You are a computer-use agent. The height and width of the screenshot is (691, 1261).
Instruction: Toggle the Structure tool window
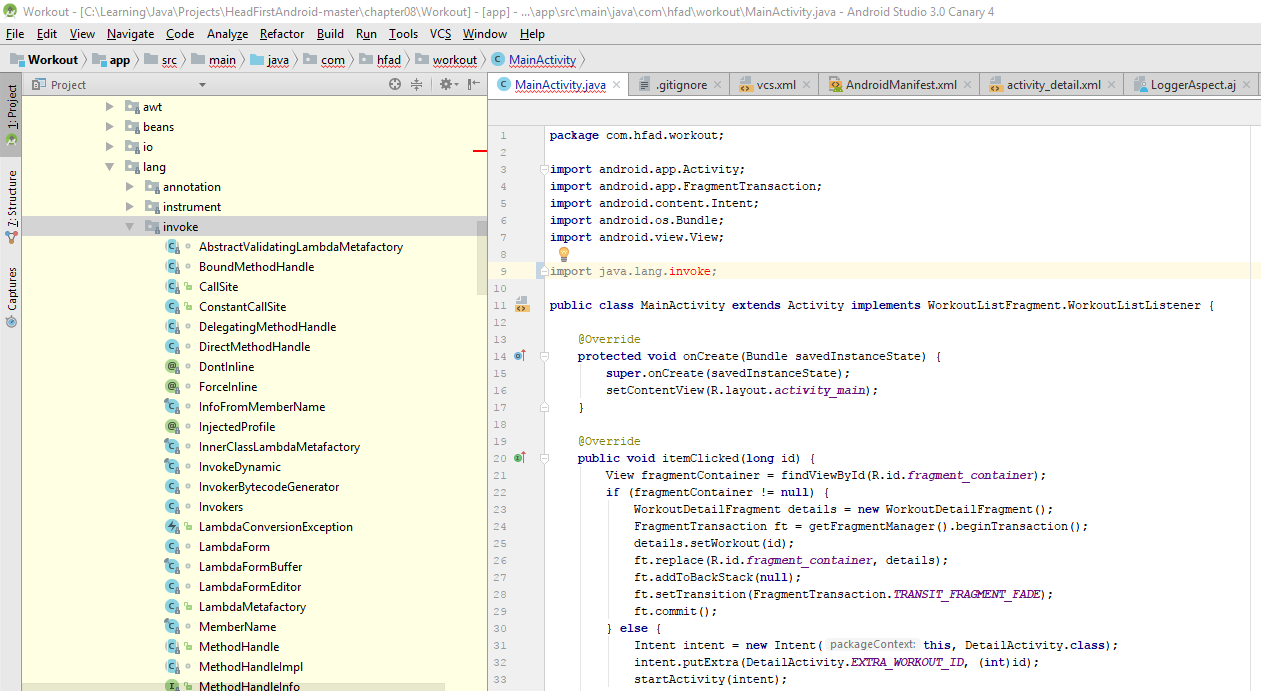11,200
